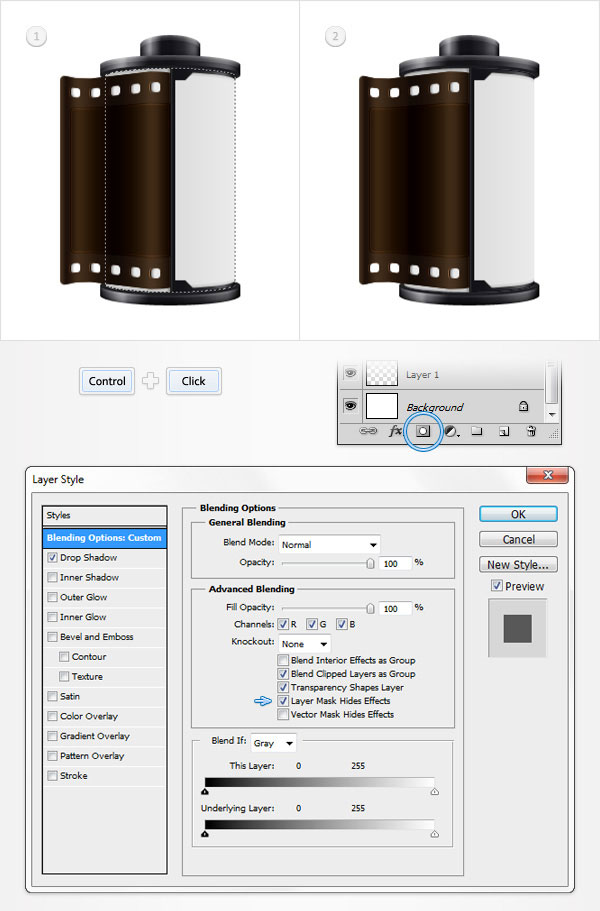
Task: Click the style preview swatch
Action: [x=518, y=629]
